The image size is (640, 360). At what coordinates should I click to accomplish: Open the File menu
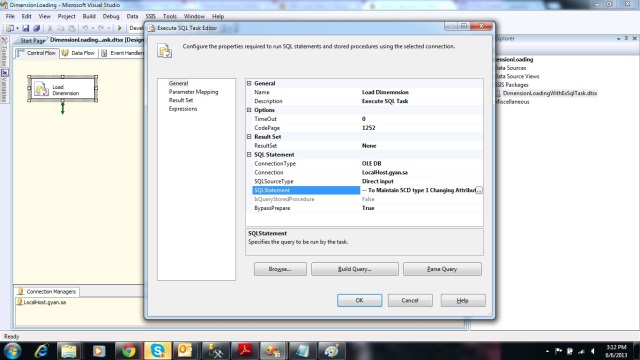(10, 16)
